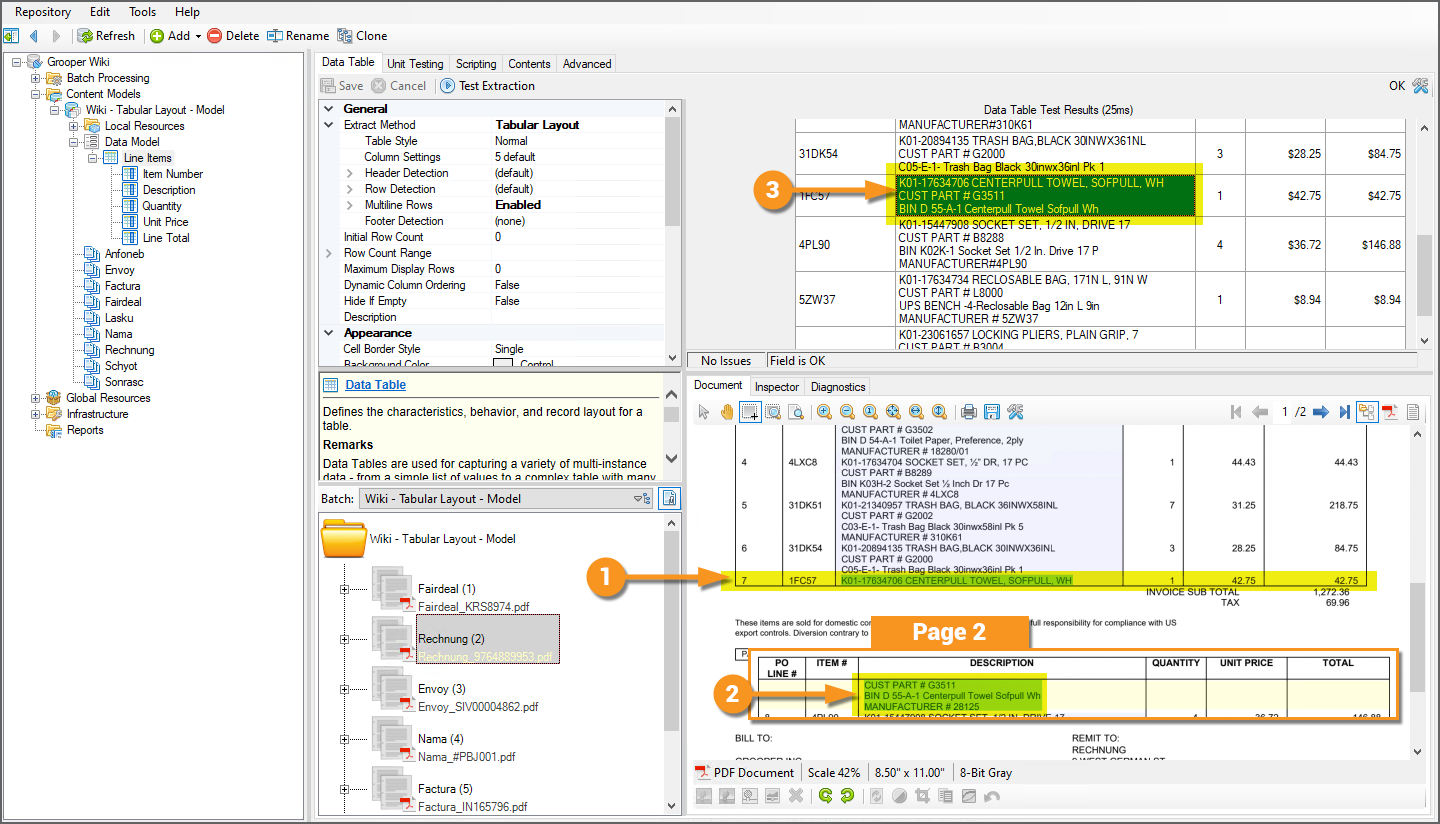The image size is (1440, 824).
Task: Select the hand pan tool
Action: click(x=726, y=412)
